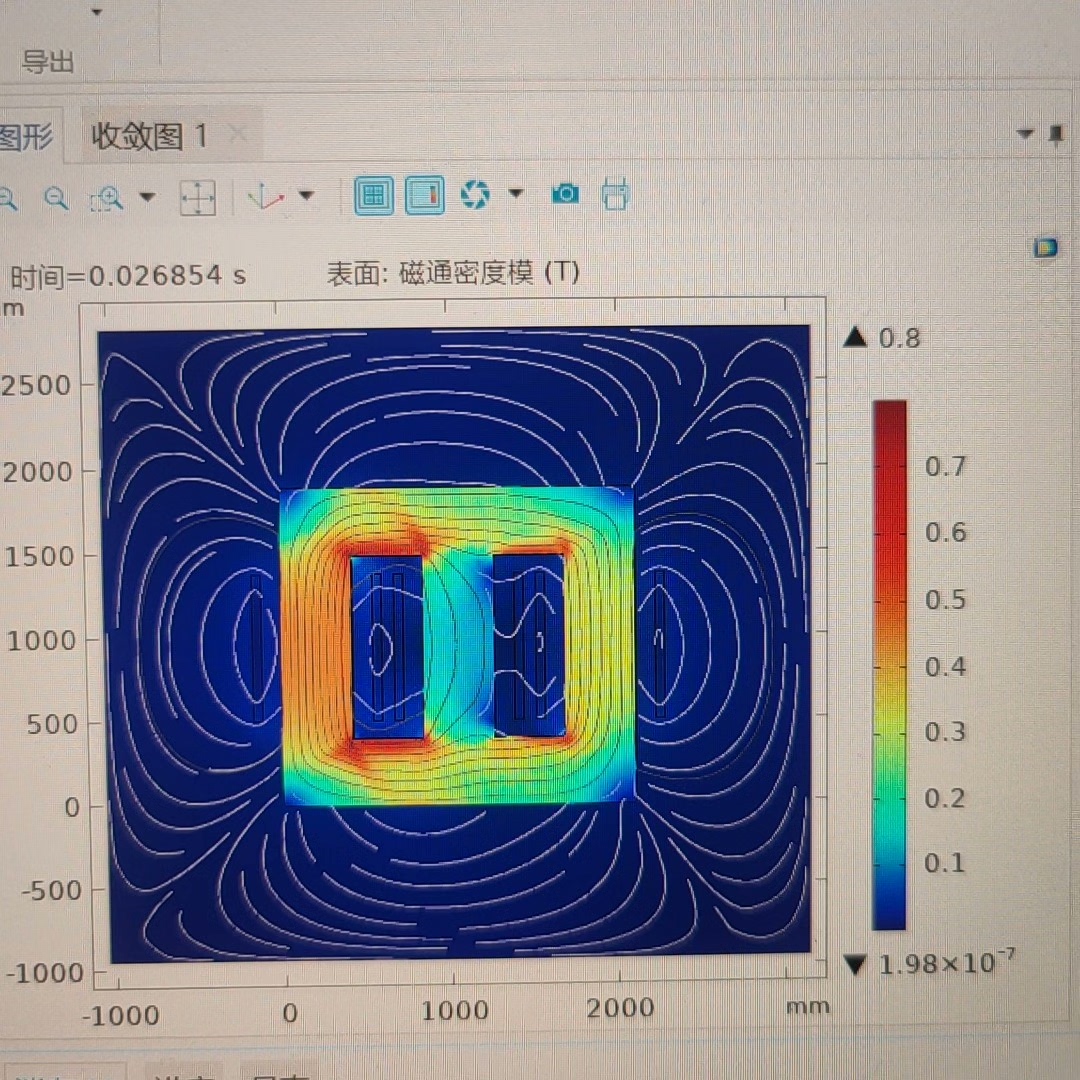Click the legend minimum value 1.98×10⁻⁷
This screenshot has width=1080, height=1080.
(x=946, y=962)
